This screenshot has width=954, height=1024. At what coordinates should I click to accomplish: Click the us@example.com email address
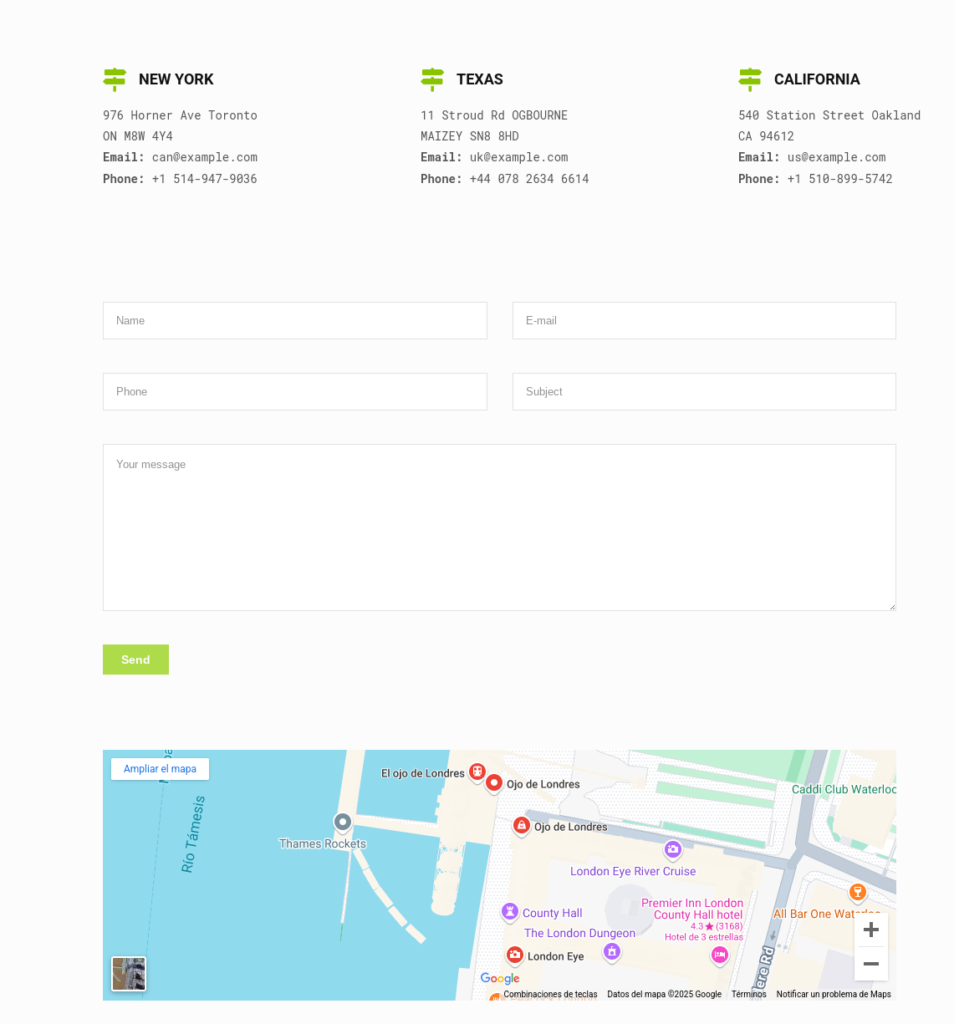[x=836, y=157]
